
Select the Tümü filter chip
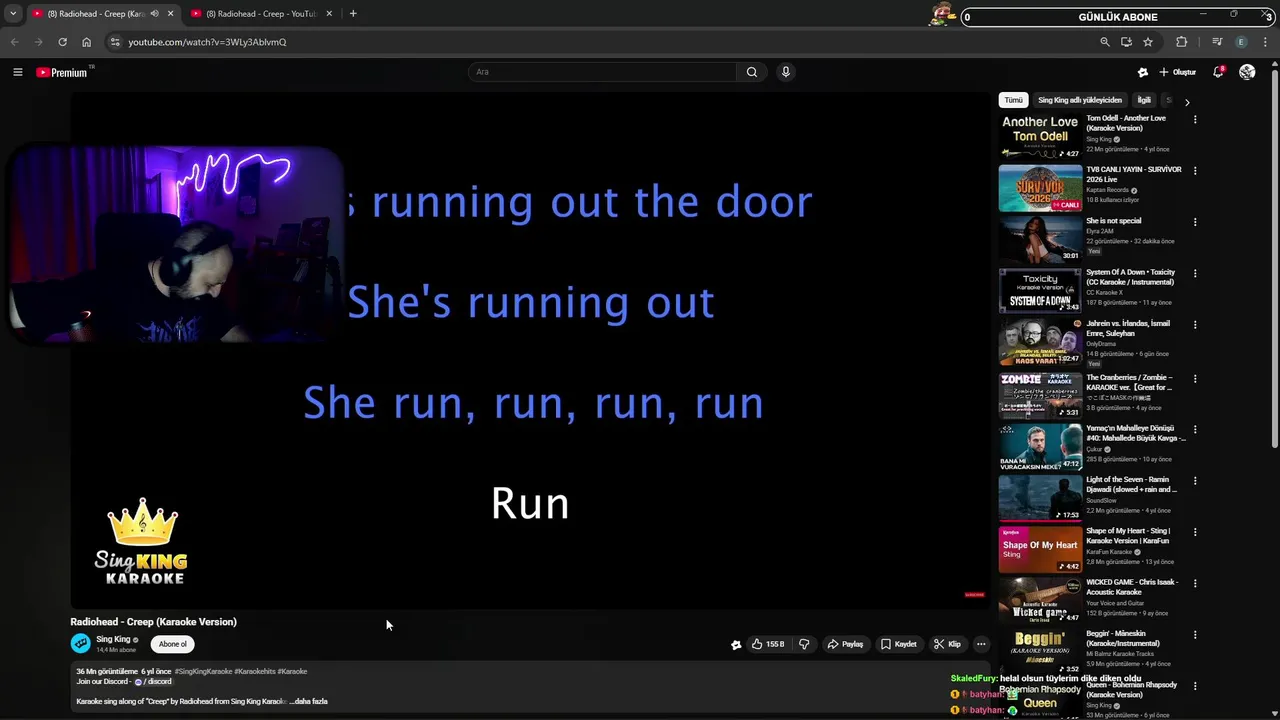click(x=1014, y=100)
